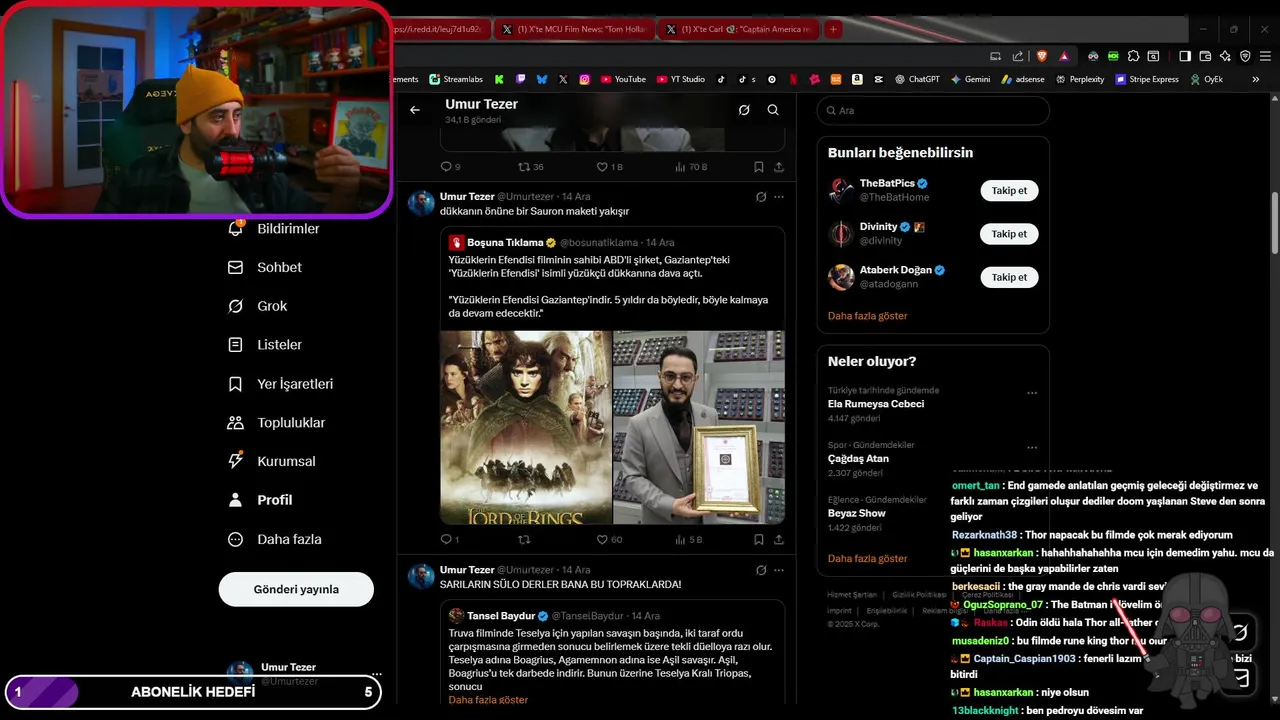Viewport: 1280px width, 720px height.
Task: Open the ChatGPT bookmark
Action: click(917, 79)
